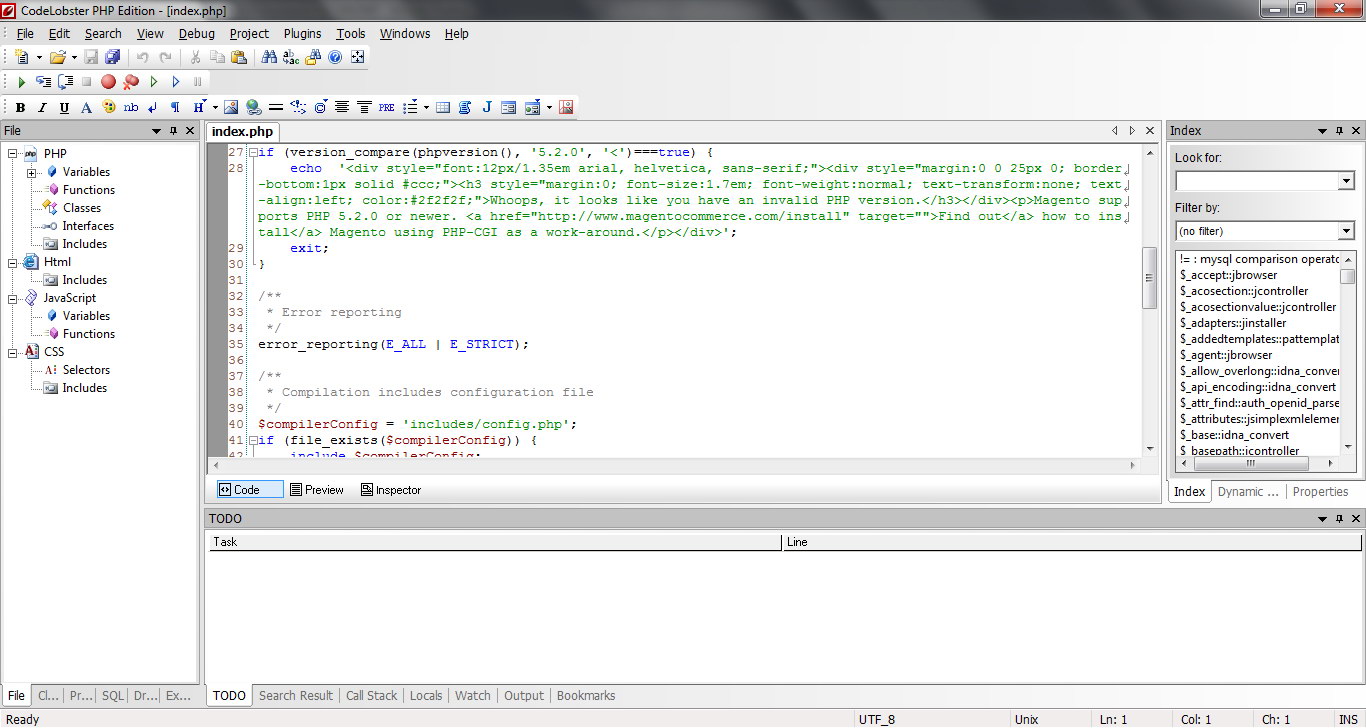
Task: Click the PRE preformatted text icon
Action: [x=387, y=107]
